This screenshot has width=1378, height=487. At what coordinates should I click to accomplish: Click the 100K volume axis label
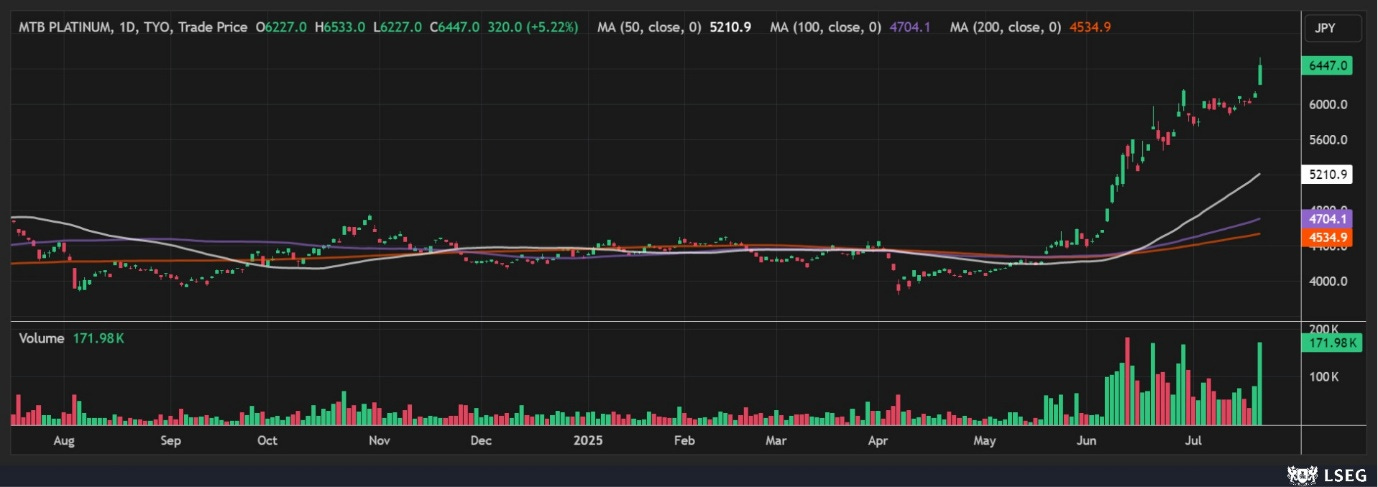tap(1322, 377)
